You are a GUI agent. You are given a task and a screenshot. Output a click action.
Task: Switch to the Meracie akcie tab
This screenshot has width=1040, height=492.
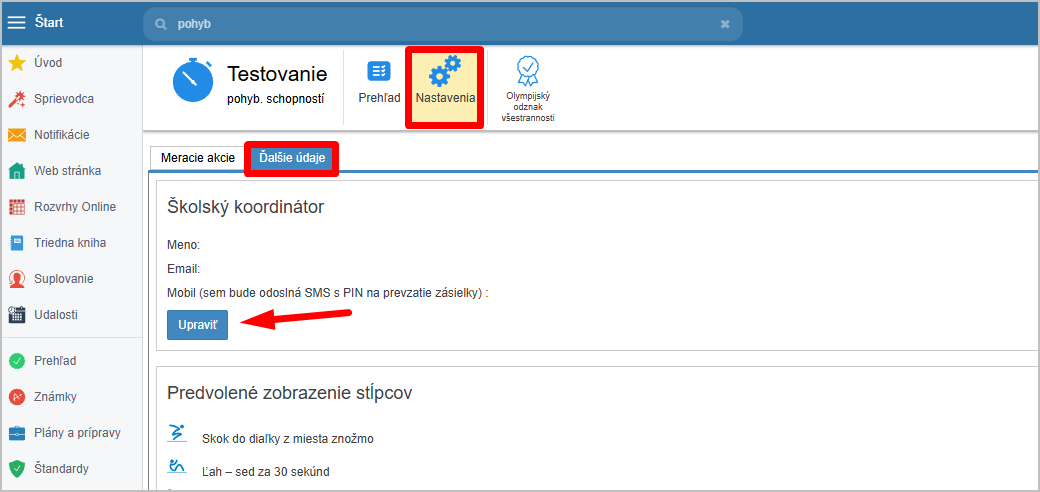pos(197,158)
